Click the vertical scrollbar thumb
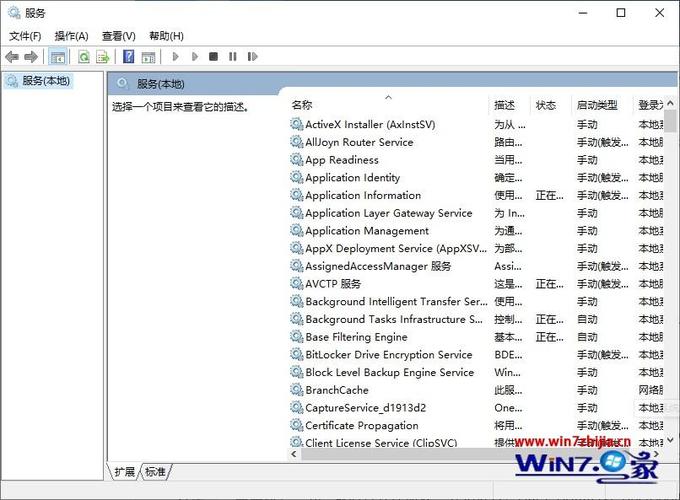Viewport: 680px width, 500px height. 670,121
